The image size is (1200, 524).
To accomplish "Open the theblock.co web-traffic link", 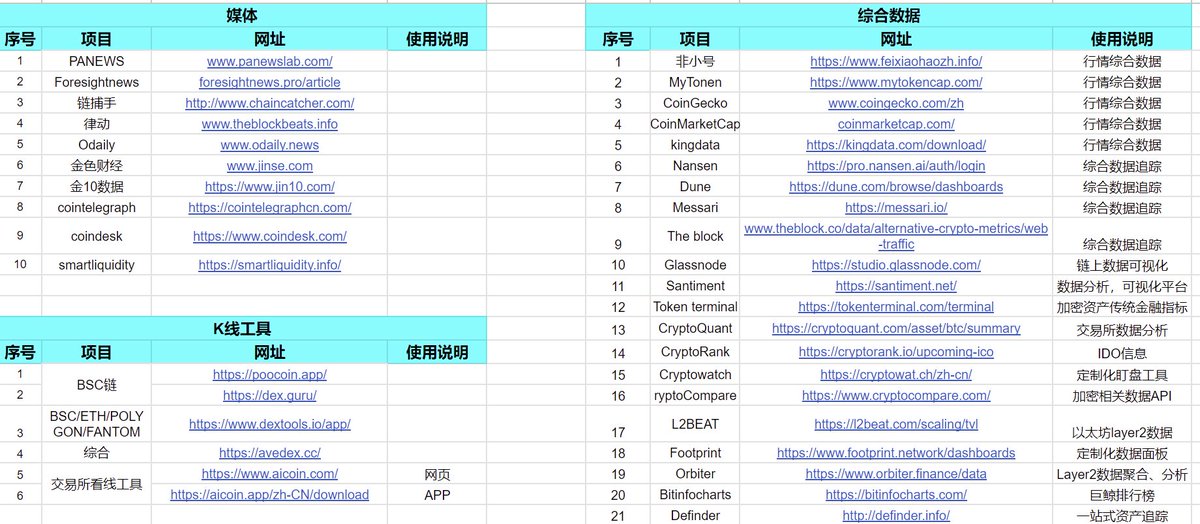I will tap(896, 237).
